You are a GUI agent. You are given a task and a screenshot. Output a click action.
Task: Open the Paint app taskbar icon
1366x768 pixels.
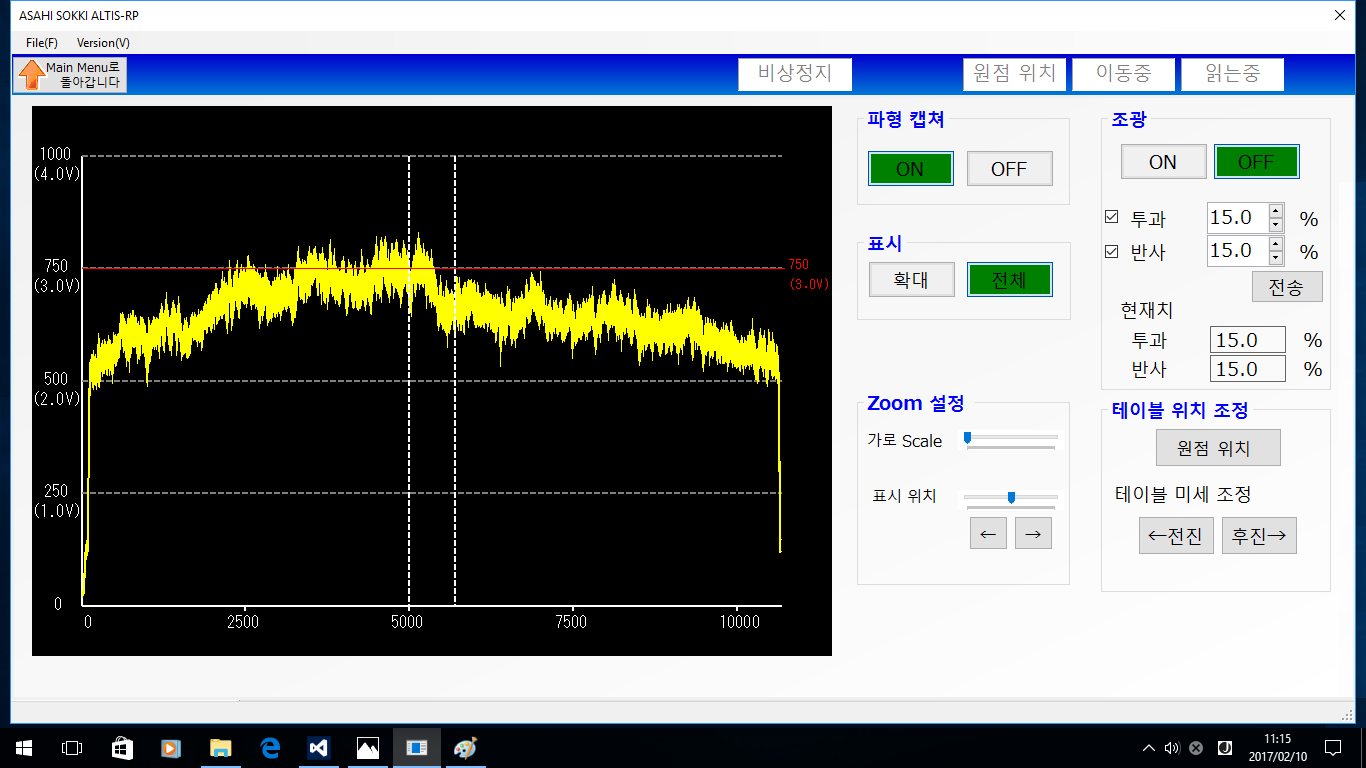[x=466, y=748]
